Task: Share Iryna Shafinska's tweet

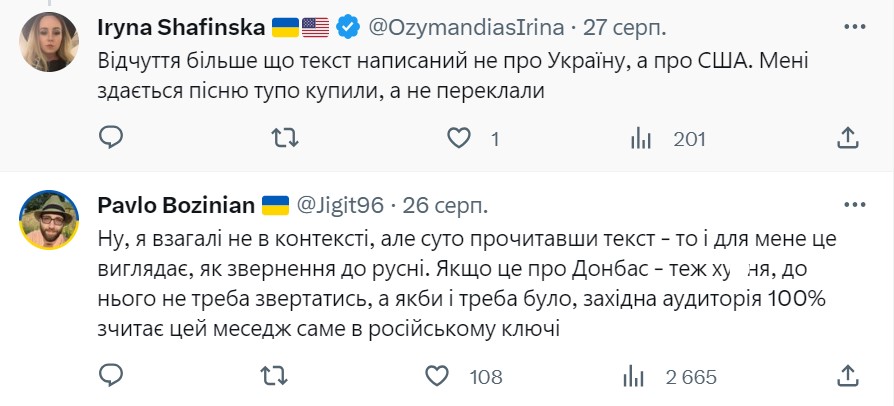Action: (848, 137)
